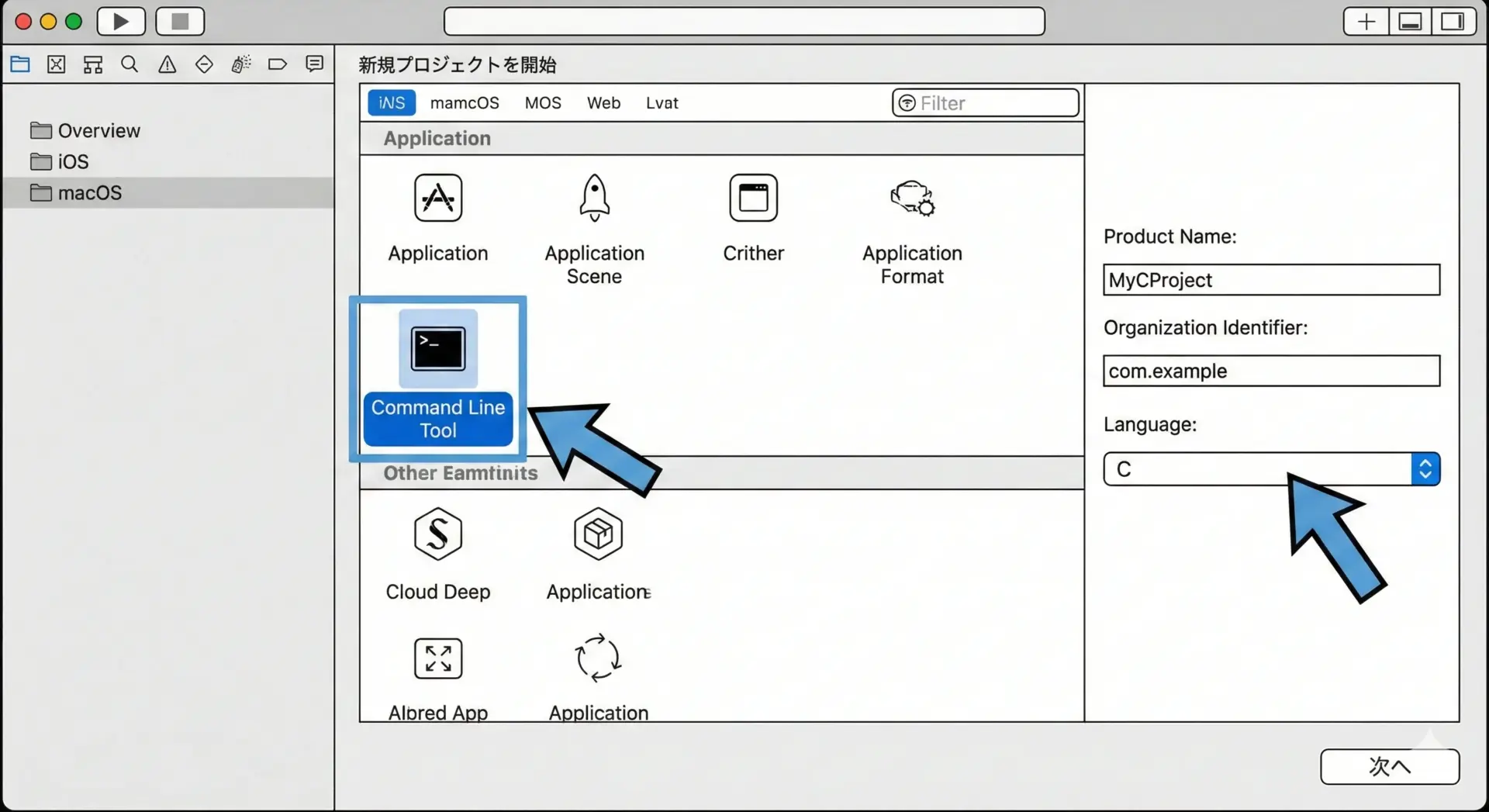Select the Command Line Tool template

pyautogui.click(x=438, y=378)
